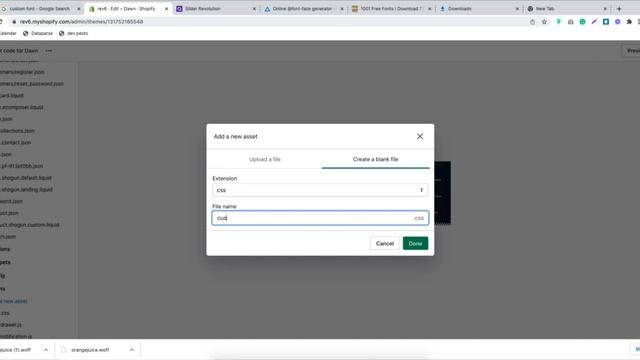640x360 pixels.
Task: Click the purple pen extension icon
Action: (x=594, y=22)
